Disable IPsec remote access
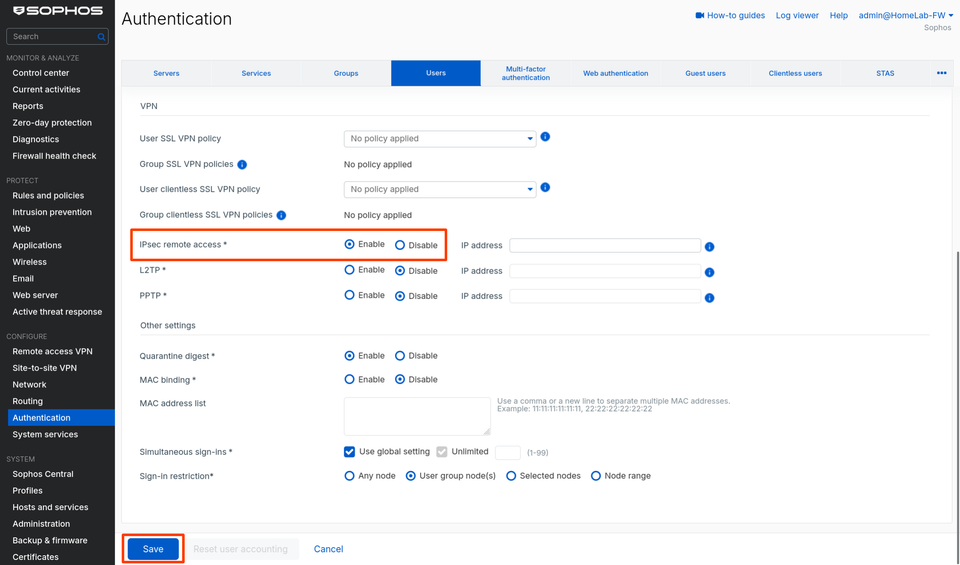 (400, 245)
